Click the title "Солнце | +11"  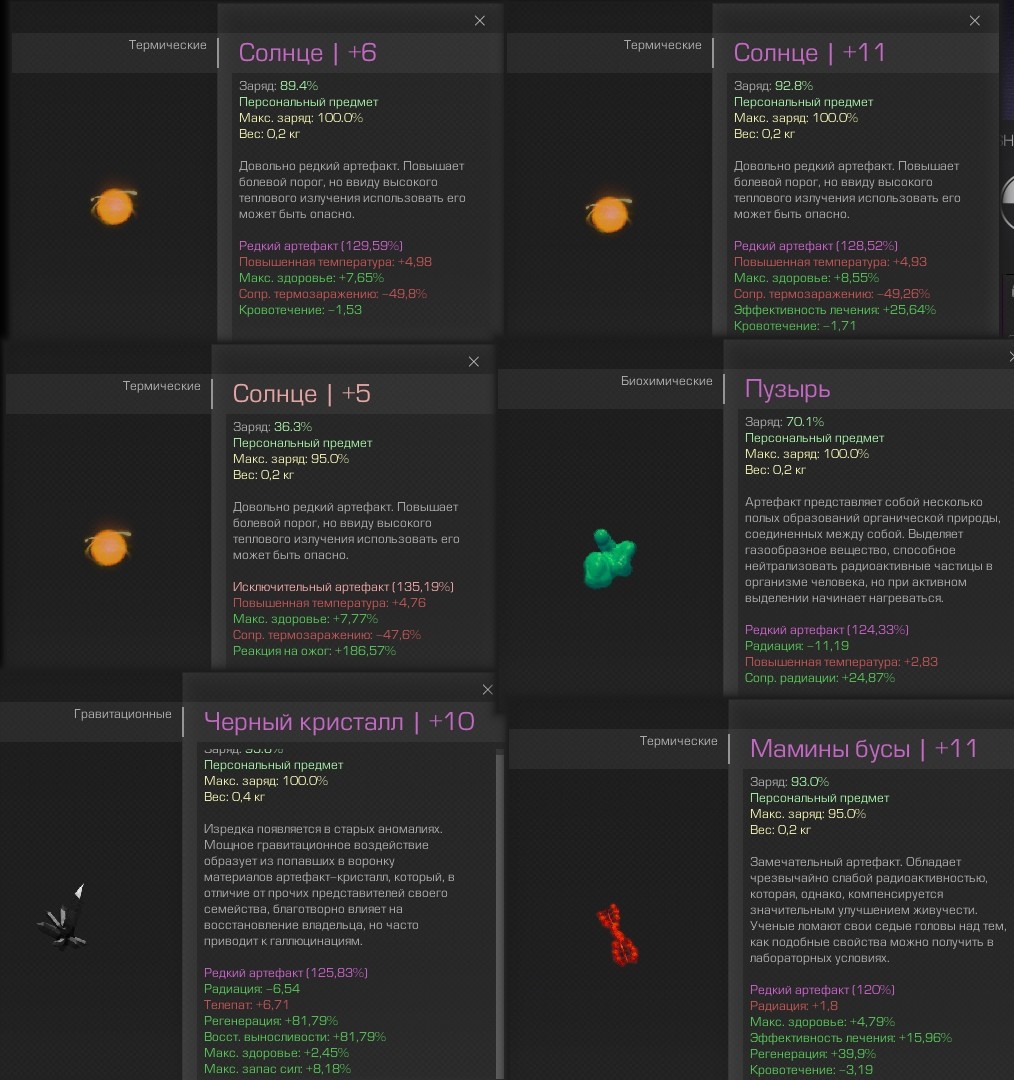point(809,52)
